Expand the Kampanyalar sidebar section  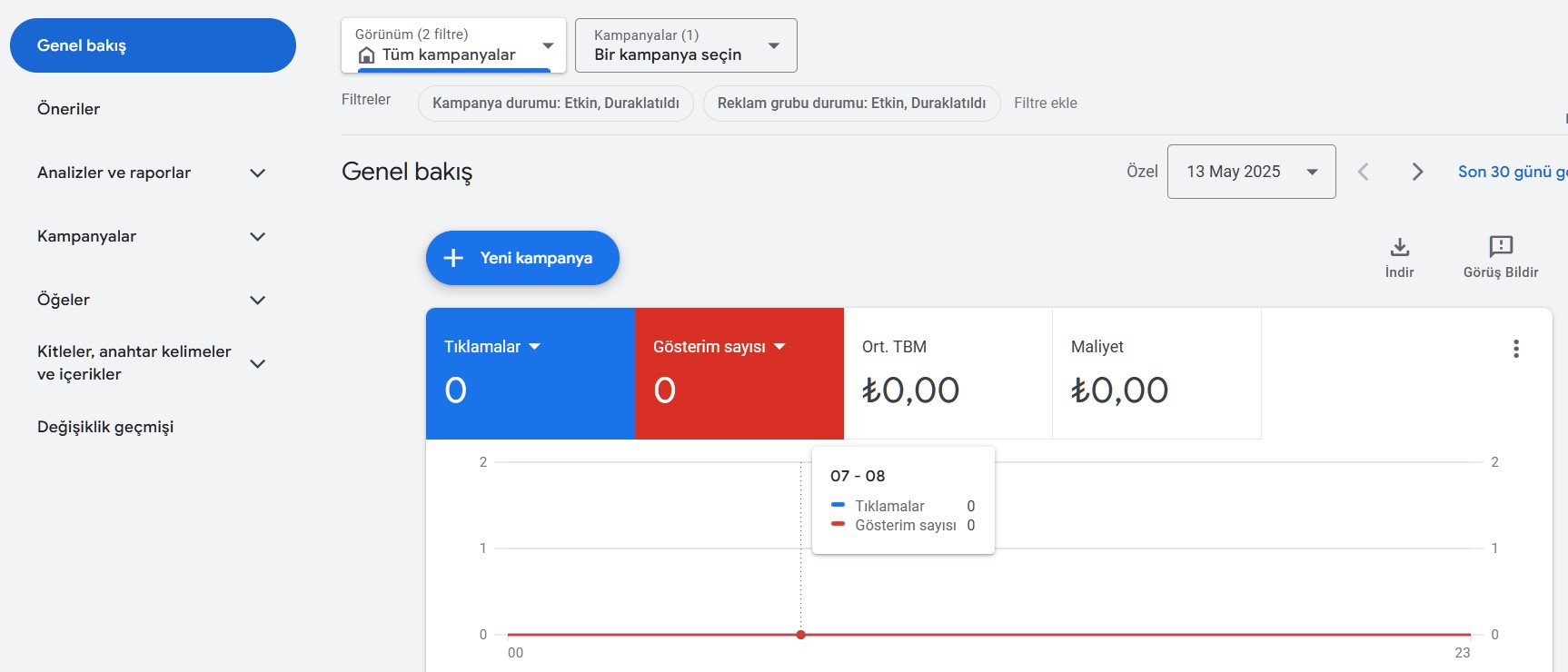[258, 236]
